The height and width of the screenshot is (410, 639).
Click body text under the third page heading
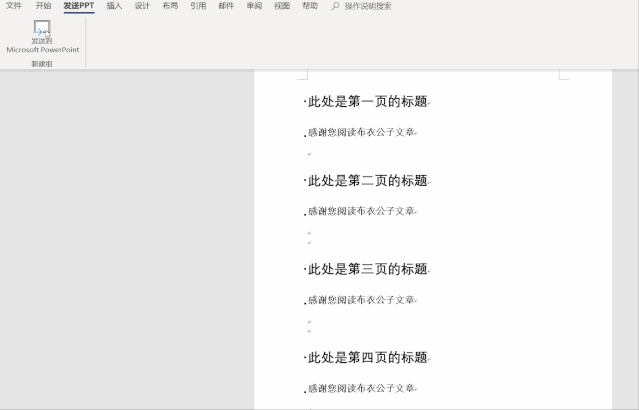[x=361, y=300]
